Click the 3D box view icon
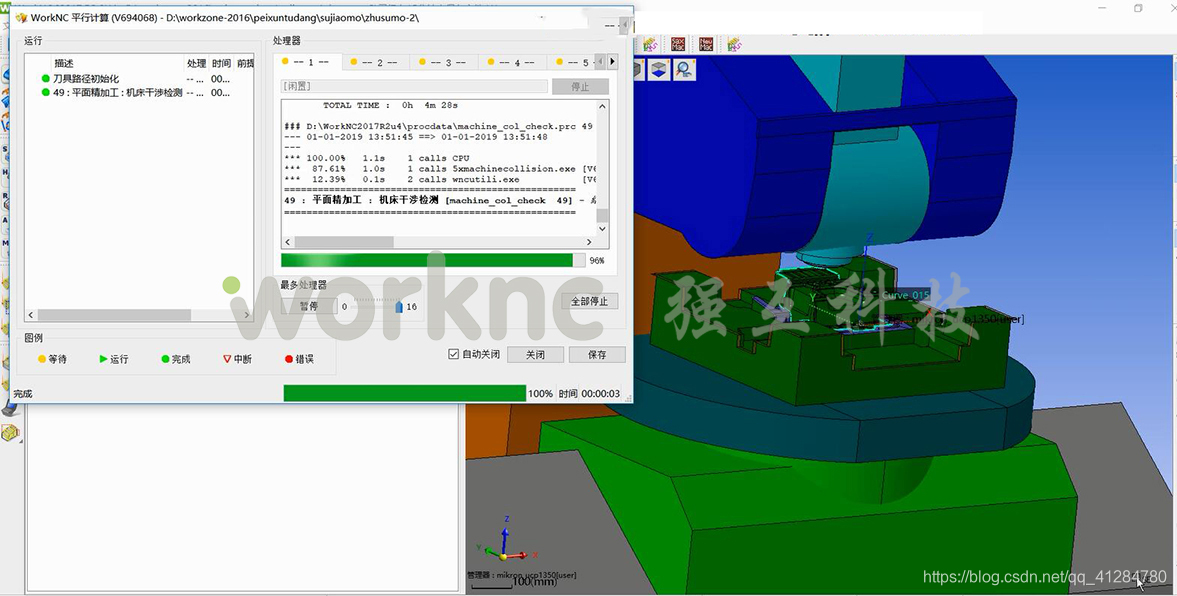1177x596 pixels. pyautogui.click(x=658, y=70)
